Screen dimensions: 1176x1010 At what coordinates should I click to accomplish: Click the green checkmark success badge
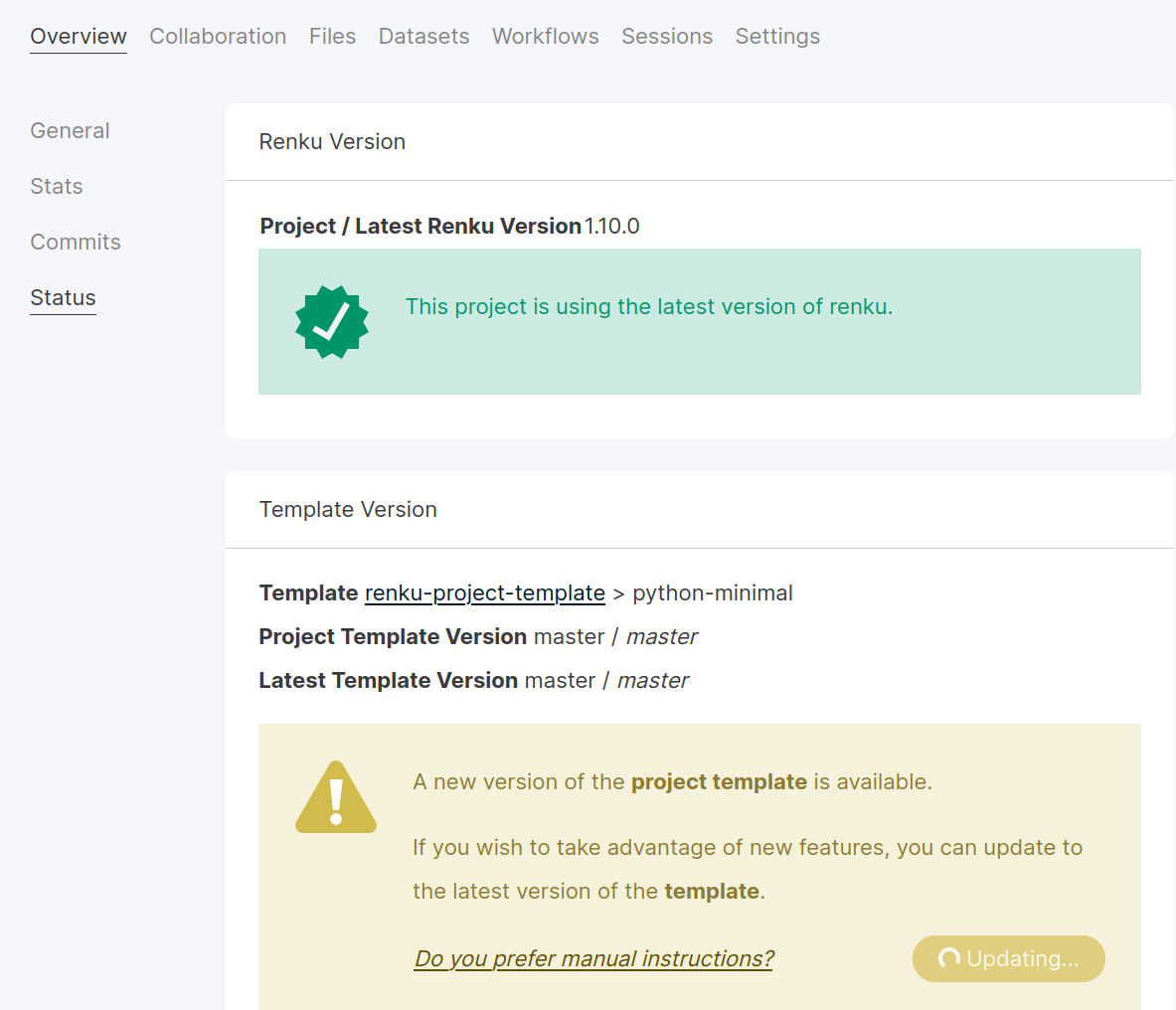tap(331, 321)
